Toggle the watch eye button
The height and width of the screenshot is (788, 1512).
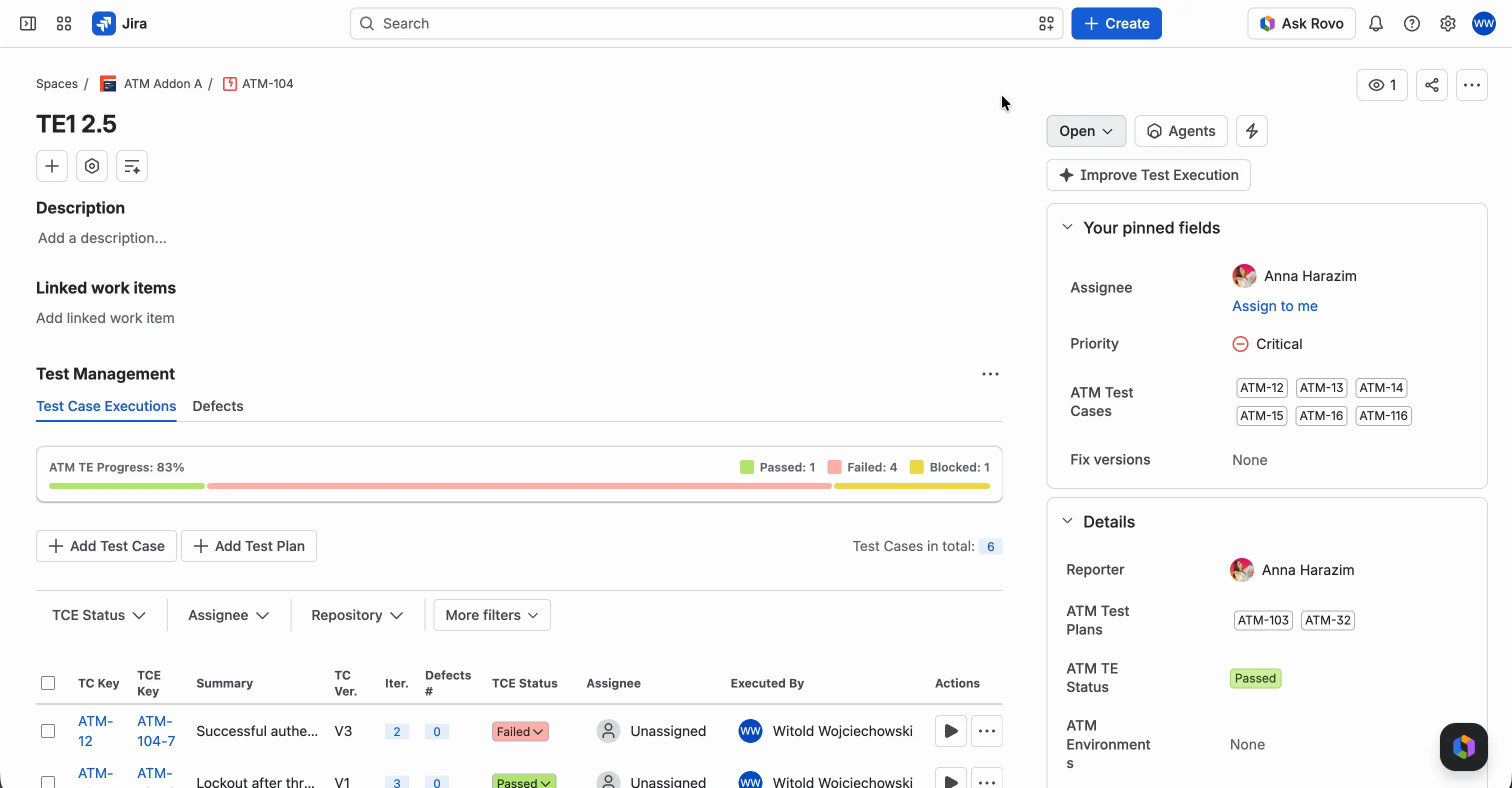pos(1381,85)
